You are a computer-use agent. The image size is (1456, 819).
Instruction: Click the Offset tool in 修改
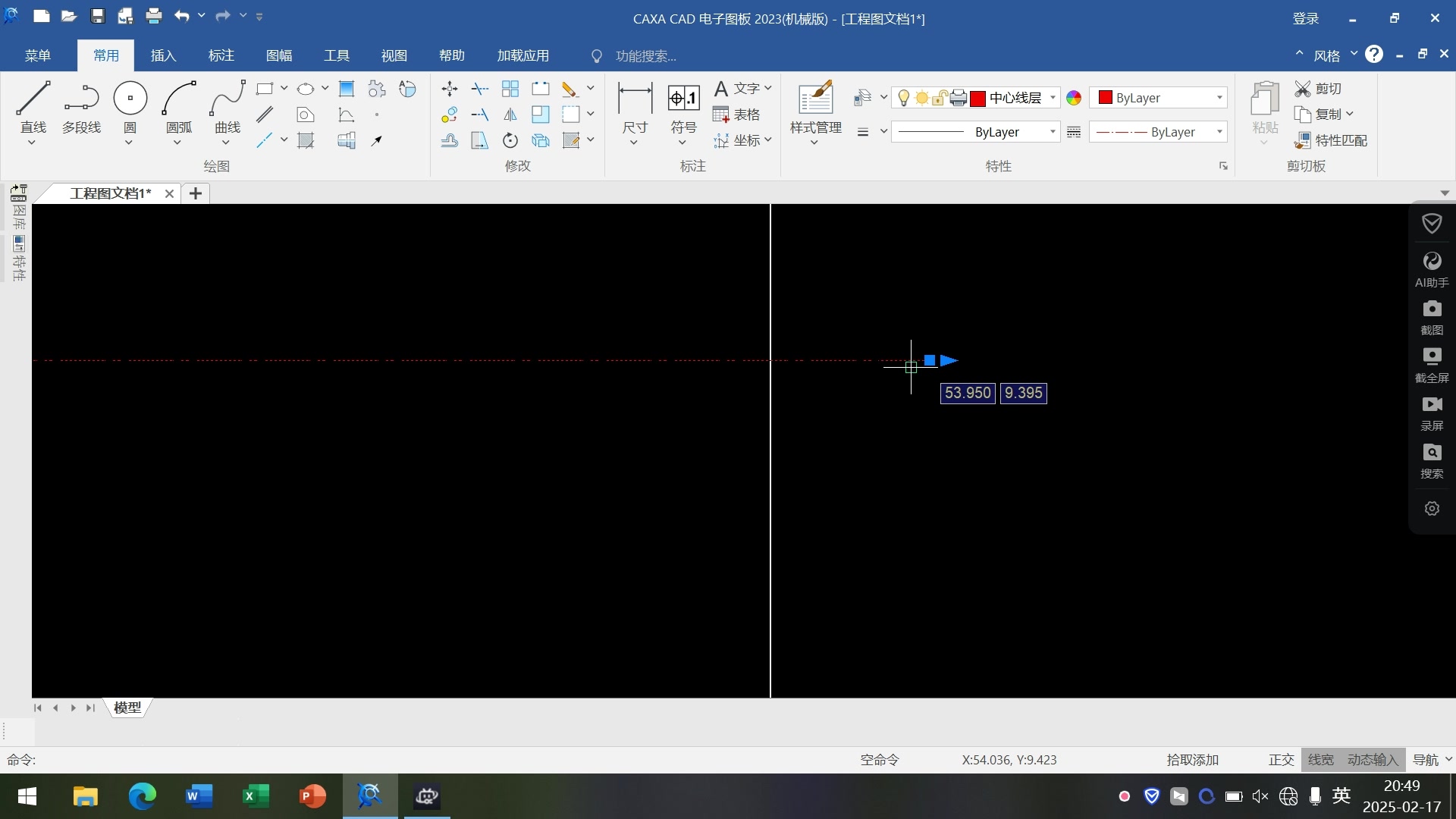(x=450, y=140)
